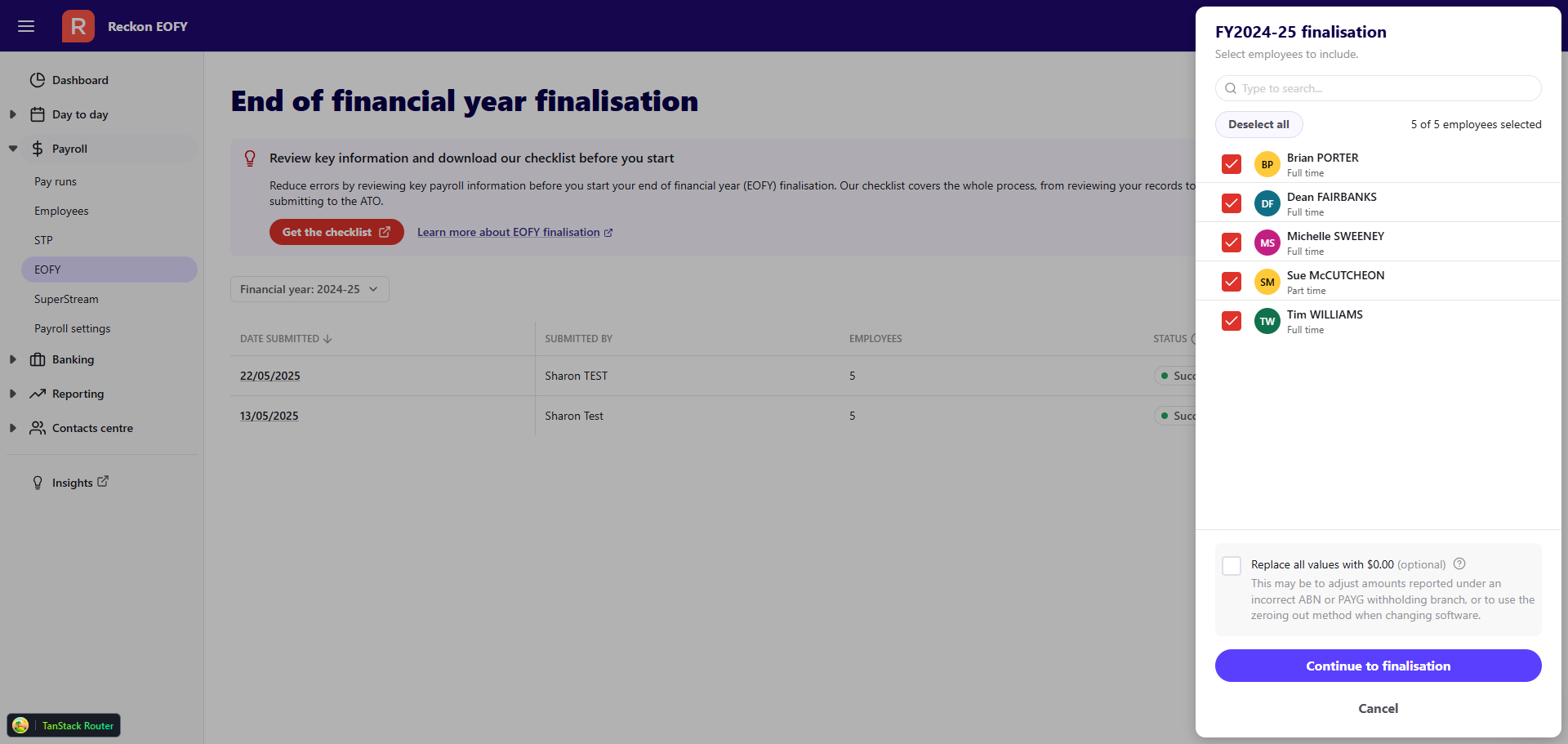Expand the Contacts centre section arrow
Screen dimensions: 1568x744
(12, 428)
